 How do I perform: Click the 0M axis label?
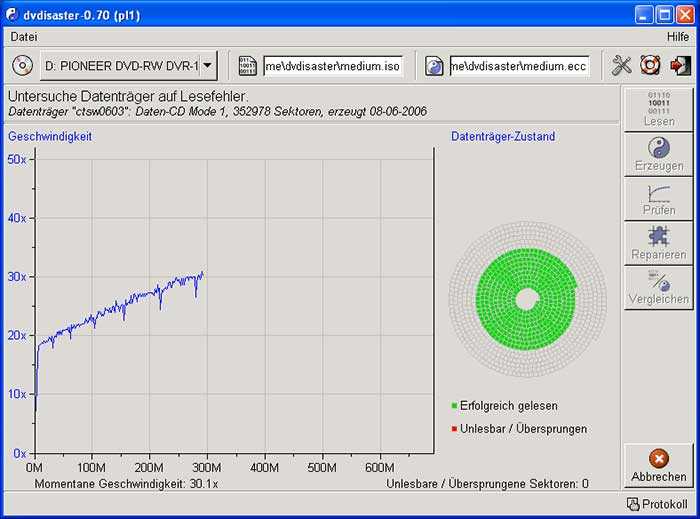[x=34, y=468]
